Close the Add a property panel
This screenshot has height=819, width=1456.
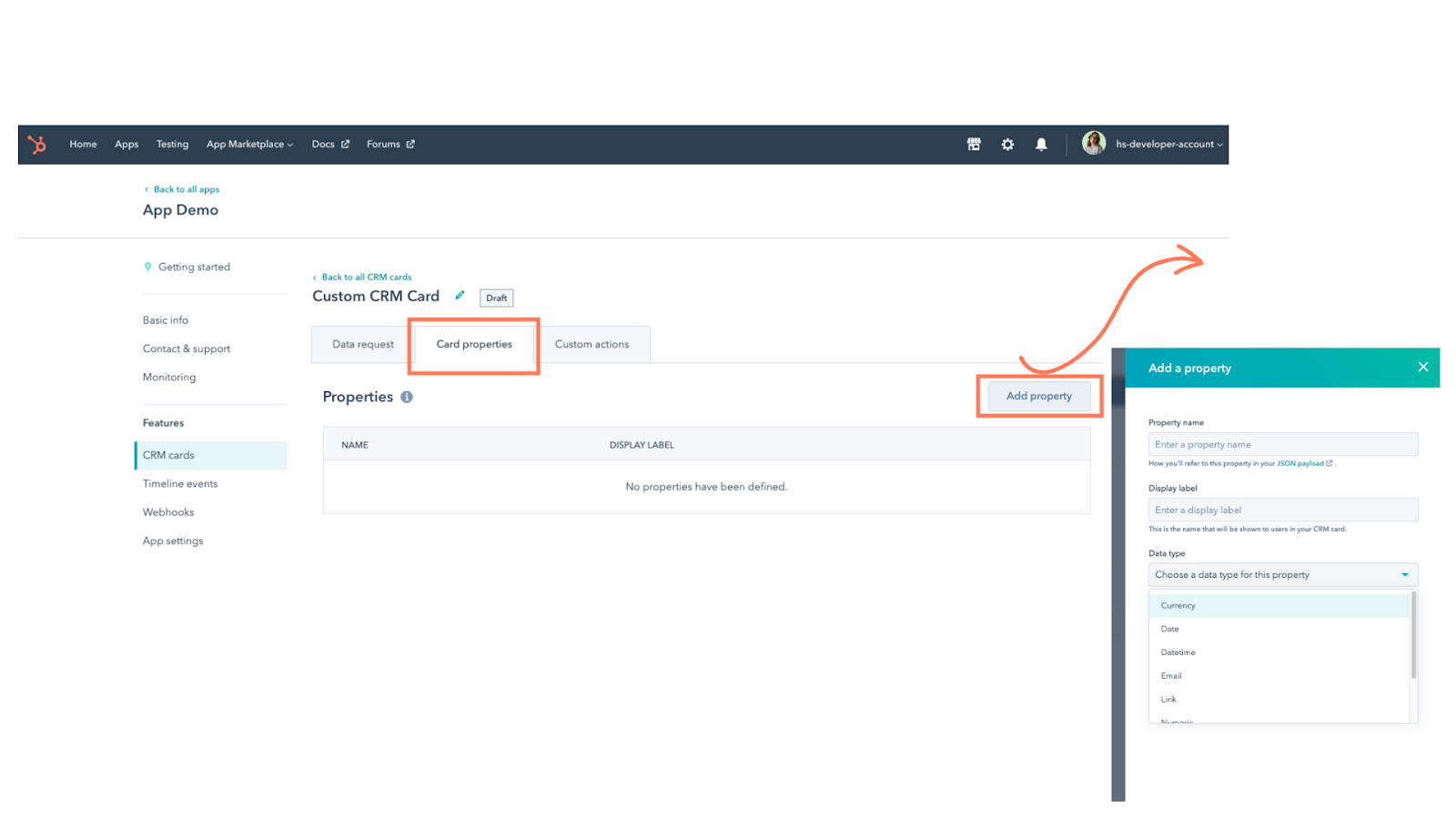(1421, 367)
